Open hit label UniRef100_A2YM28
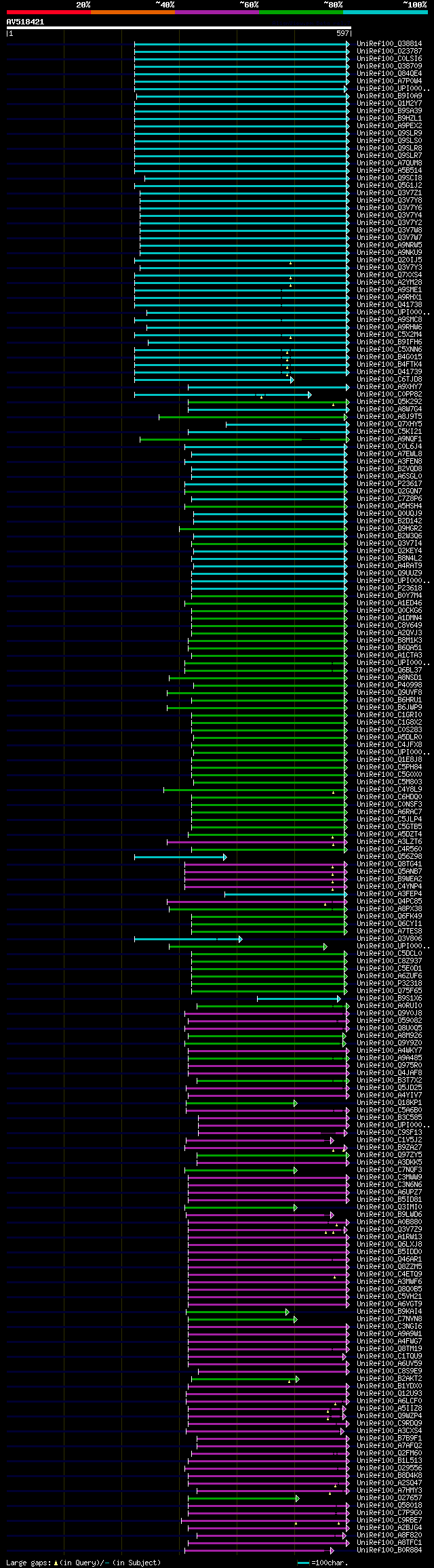 pyautogui.click(x=389, y=283)
